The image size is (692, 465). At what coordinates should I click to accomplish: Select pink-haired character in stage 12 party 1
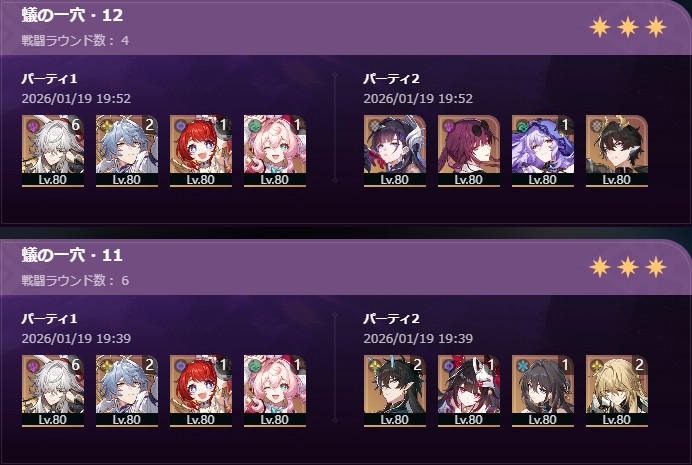click(275, 150)
